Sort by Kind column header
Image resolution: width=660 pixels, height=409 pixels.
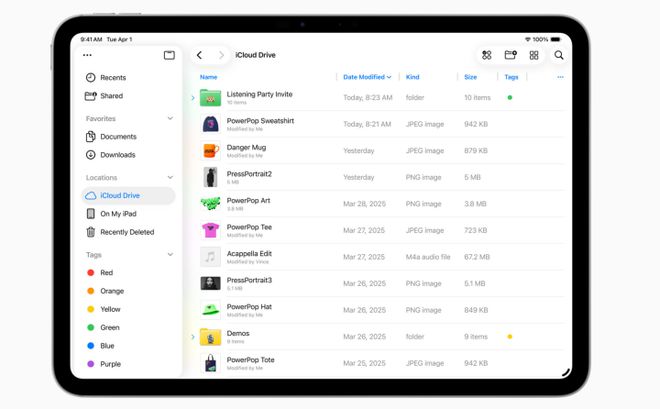coord(412,77)
